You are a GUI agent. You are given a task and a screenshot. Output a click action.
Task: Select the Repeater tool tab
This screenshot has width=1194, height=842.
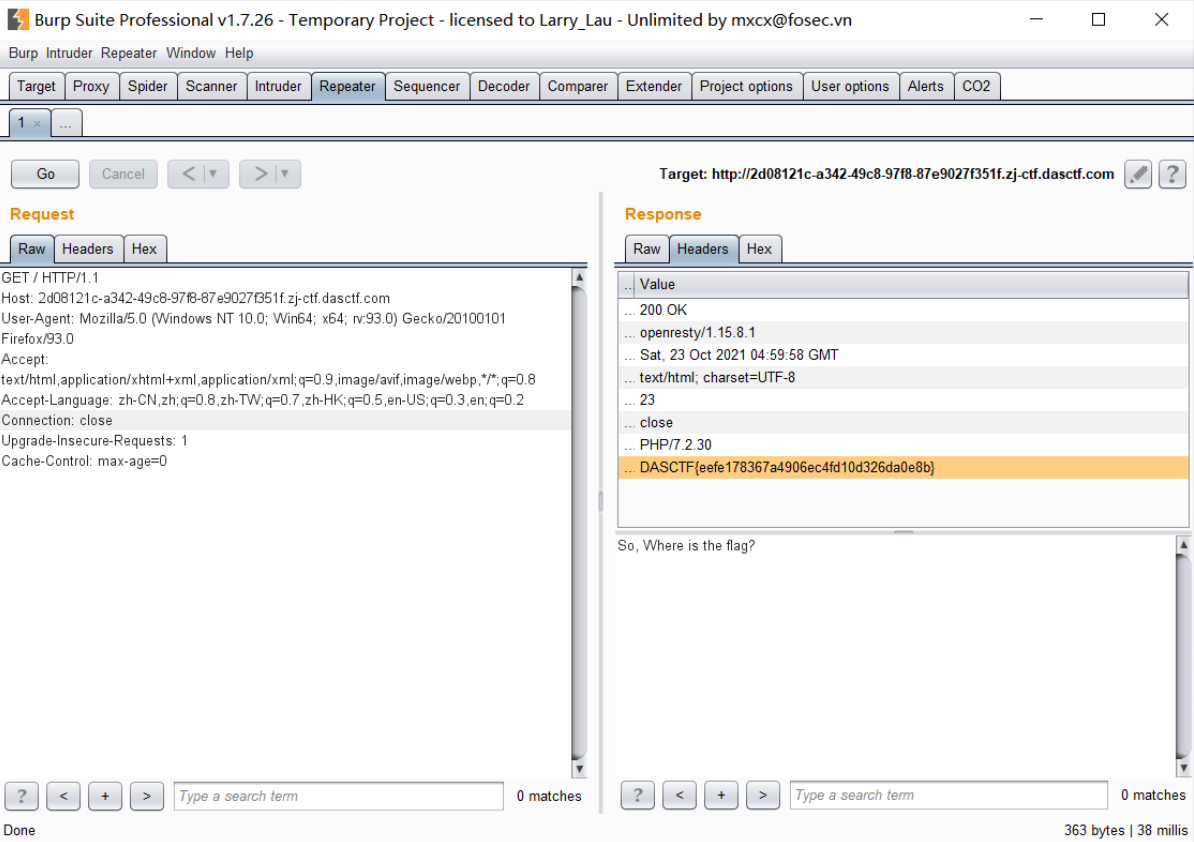(347, 87)
